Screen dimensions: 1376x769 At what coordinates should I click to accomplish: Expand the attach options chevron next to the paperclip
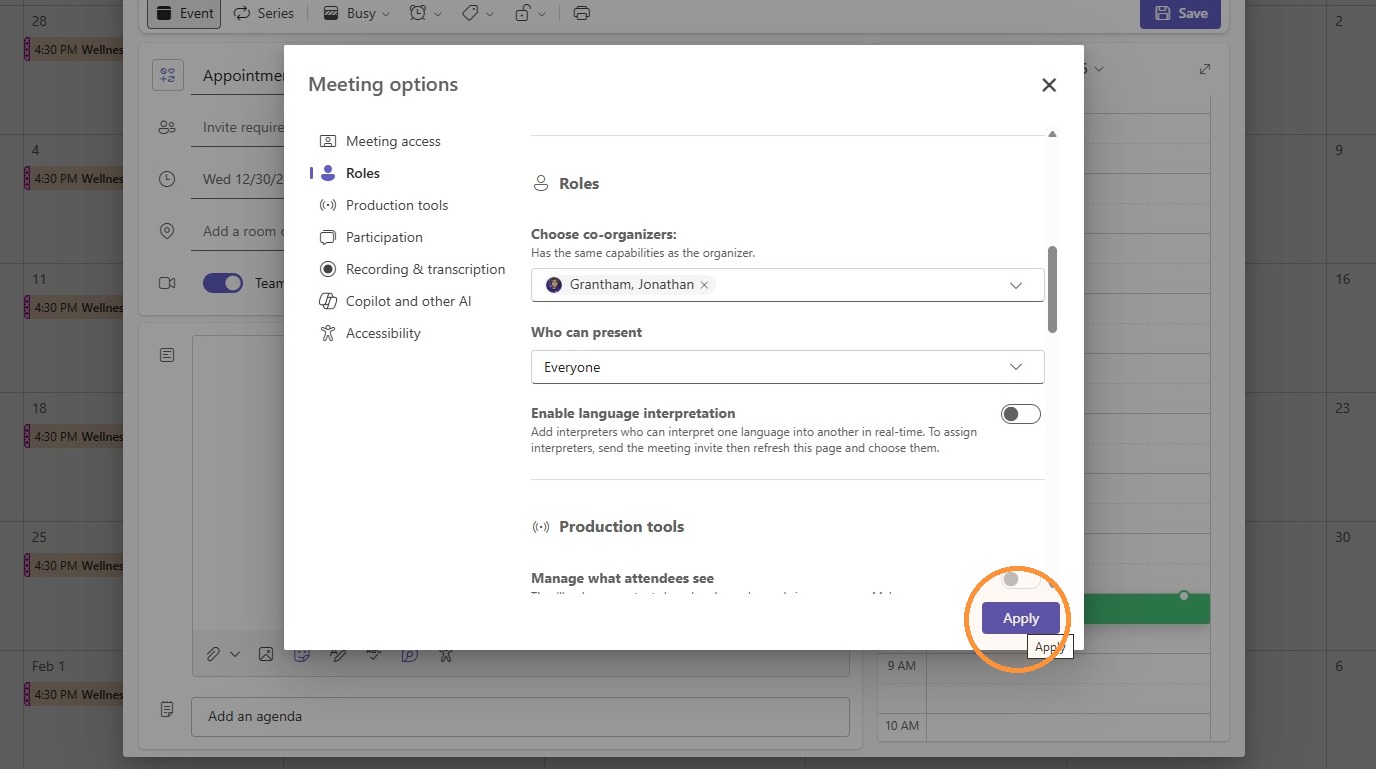[235, 654]
